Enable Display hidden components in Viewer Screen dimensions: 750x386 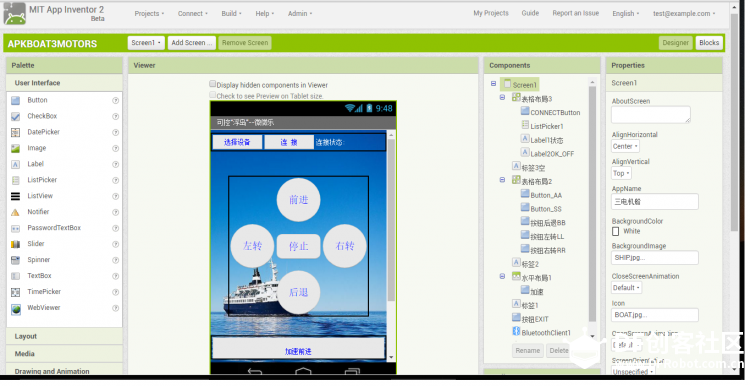(x=212, y=84)
